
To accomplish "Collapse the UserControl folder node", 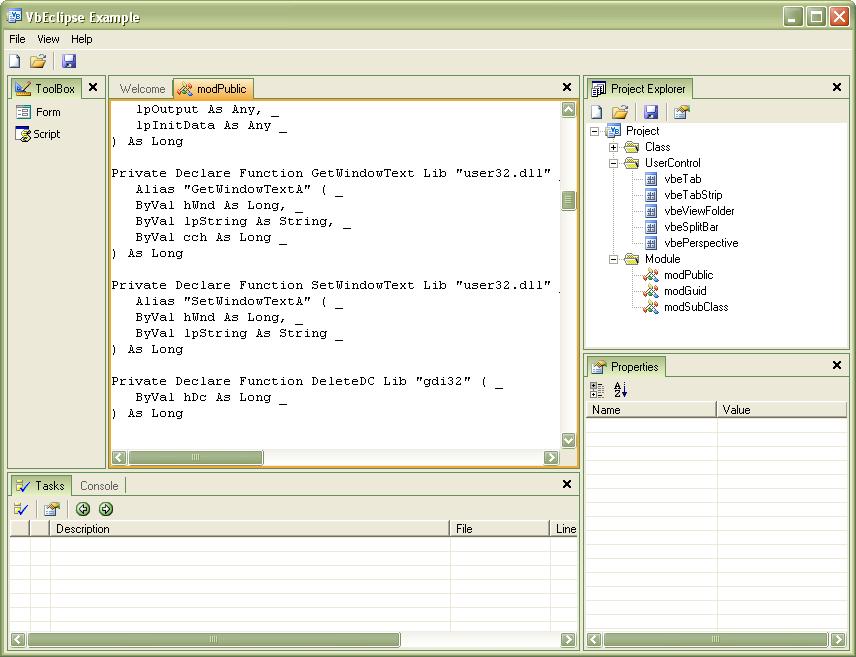I will pos(614,163).
